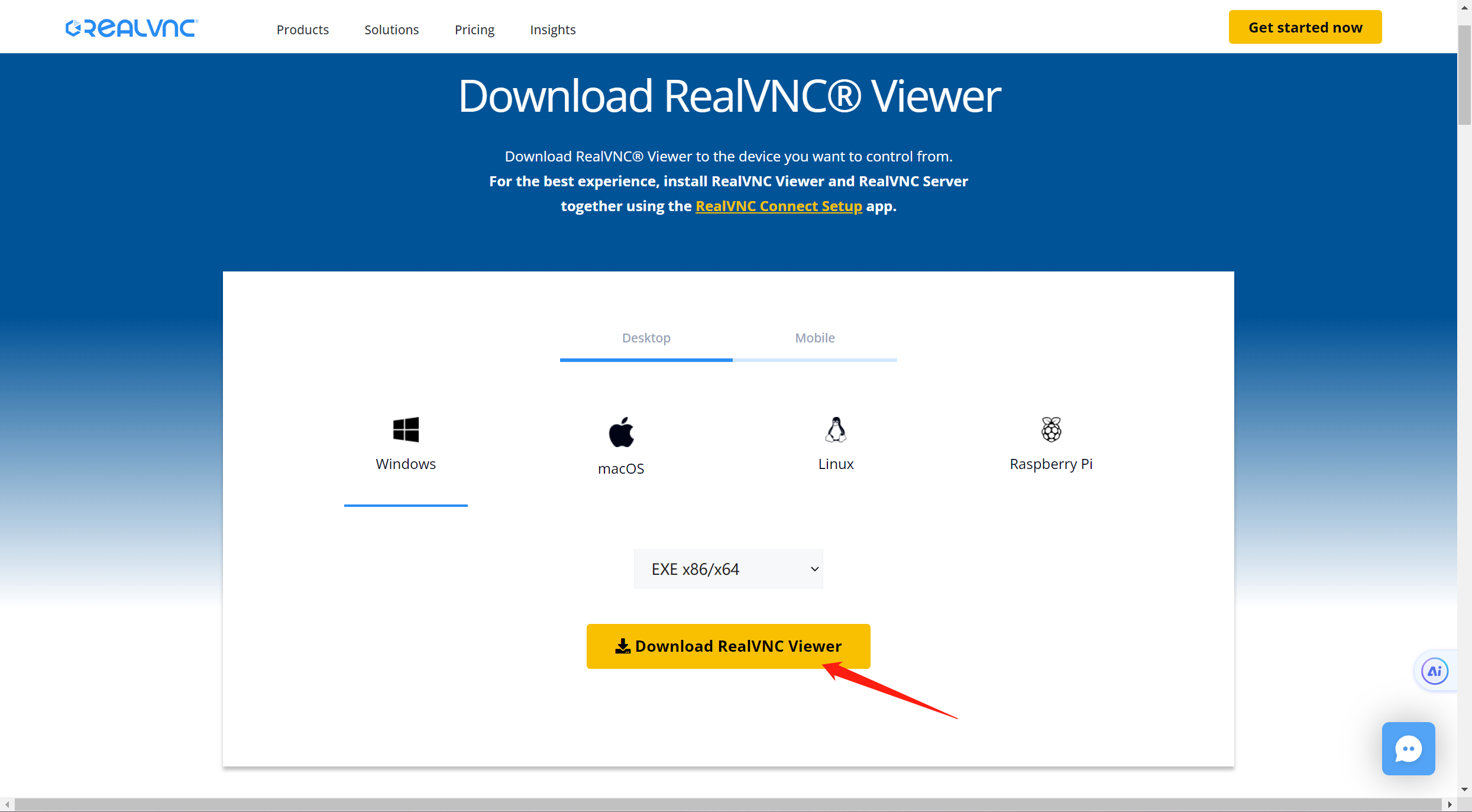
Task: Follow the RealVNC Connect Setup link
Action: (x=778, y=206)
